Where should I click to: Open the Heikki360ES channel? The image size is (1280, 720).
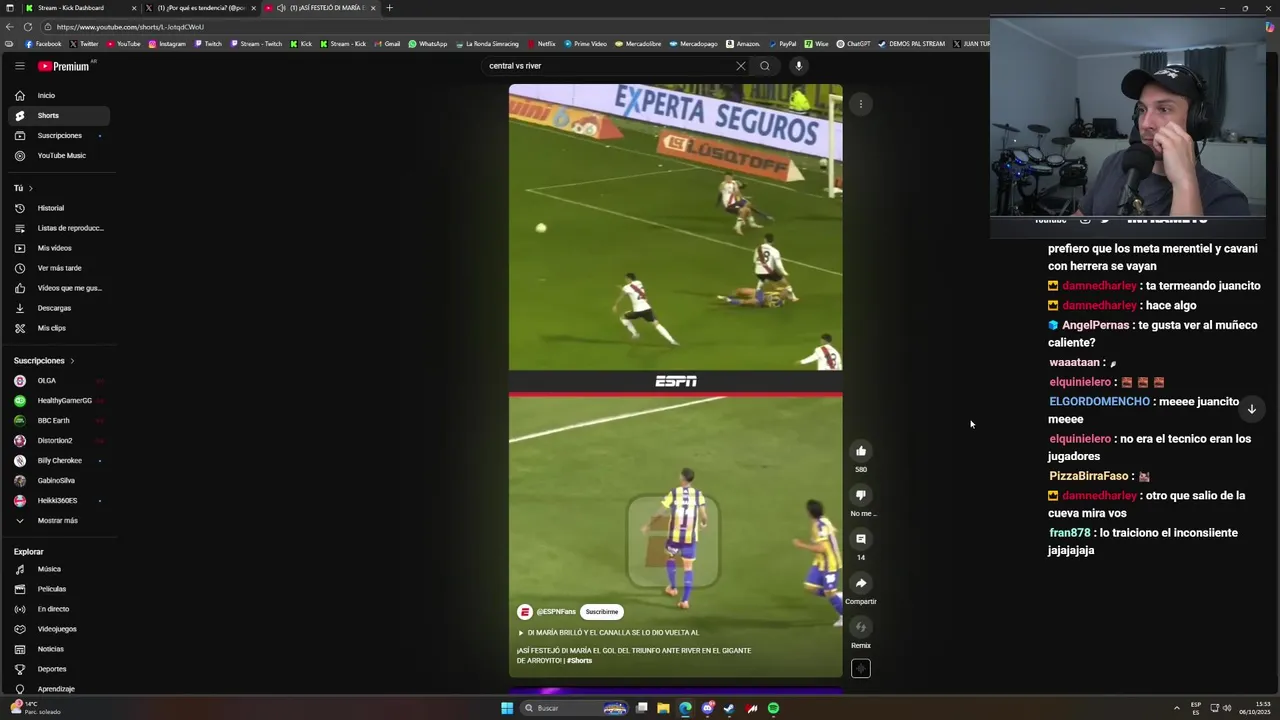tap(59, 500)
